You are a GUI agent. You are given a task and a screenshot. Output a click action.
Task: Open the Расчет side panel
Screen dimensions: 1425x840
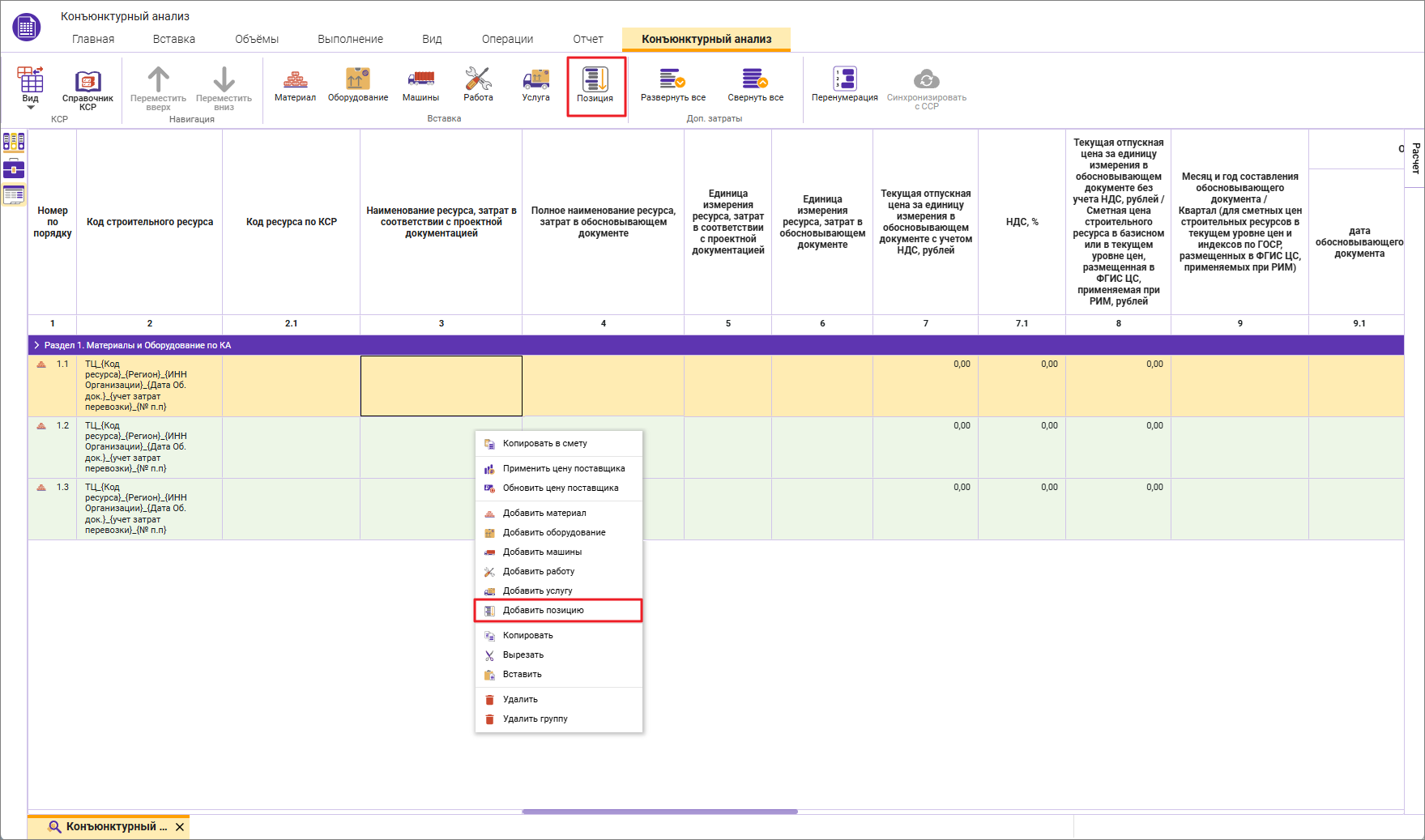tap(1415, 158)
